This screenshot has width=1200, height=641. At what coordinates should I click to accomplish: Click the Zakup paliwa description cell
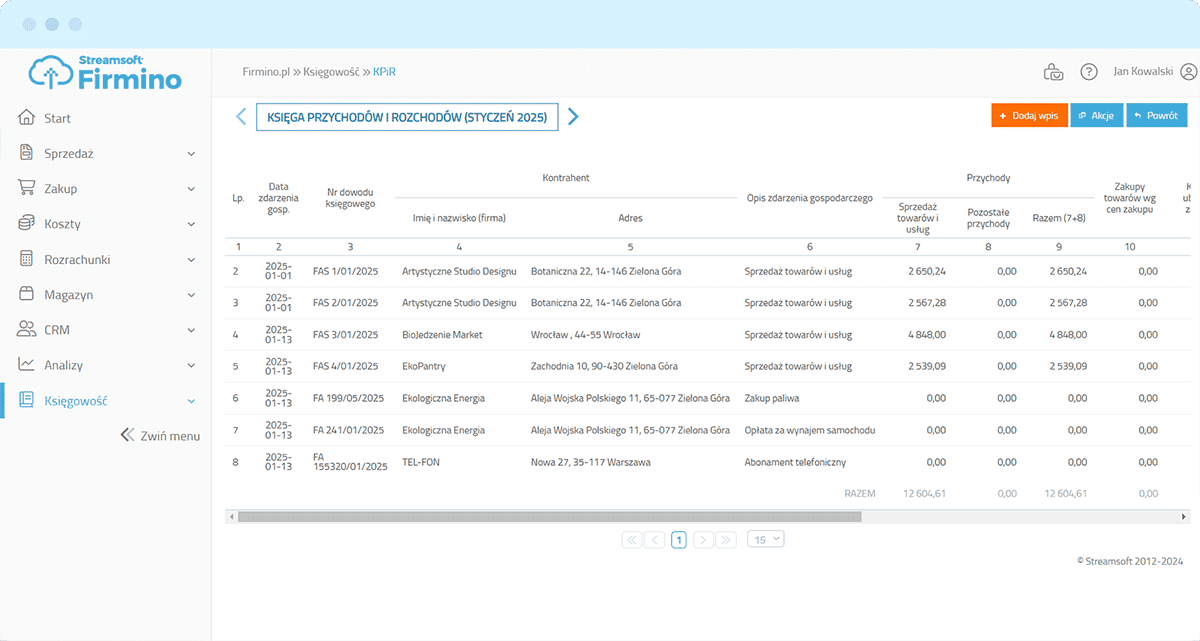(772, 398)
